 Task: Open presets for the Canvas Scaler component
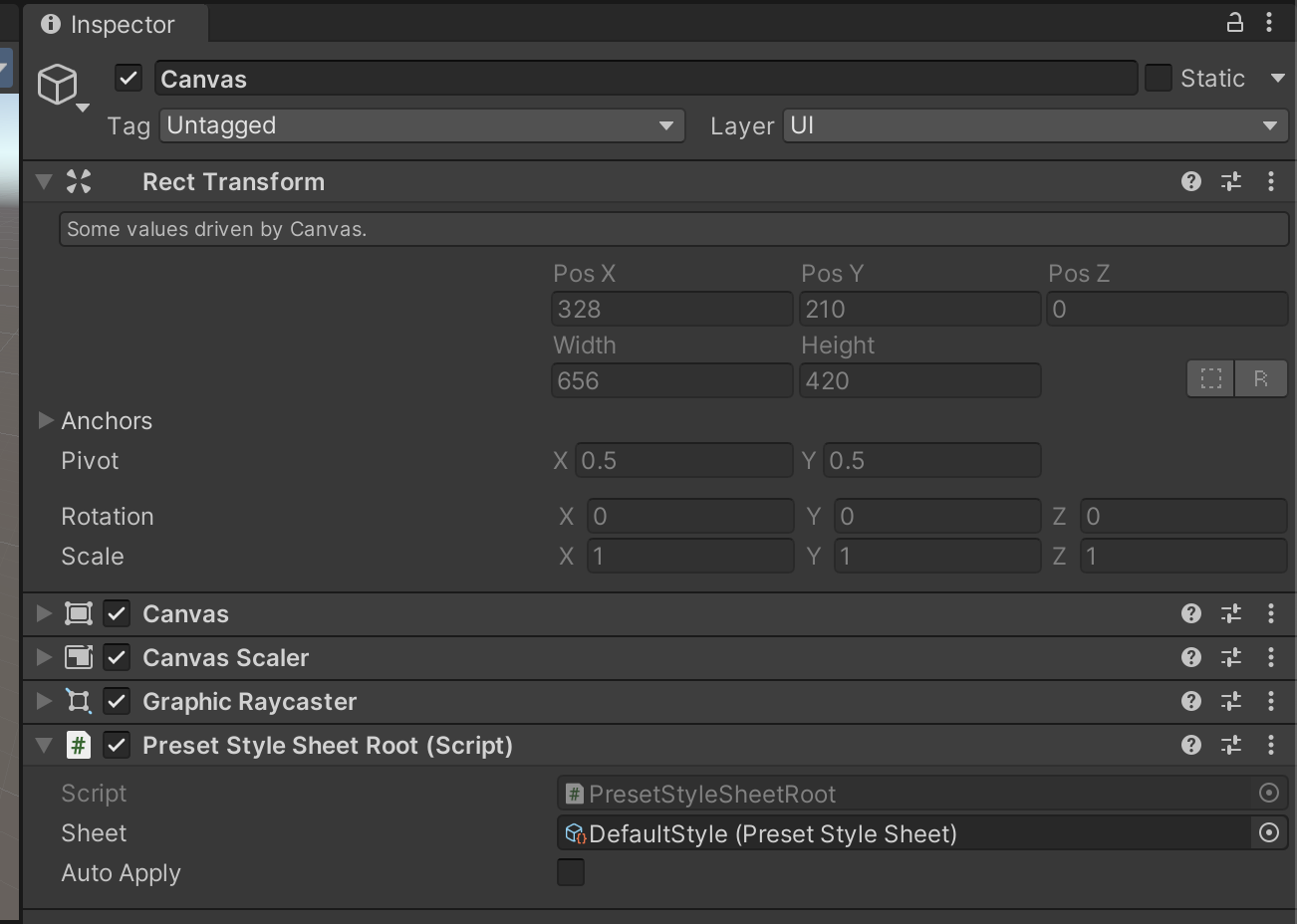point(1231,657)
